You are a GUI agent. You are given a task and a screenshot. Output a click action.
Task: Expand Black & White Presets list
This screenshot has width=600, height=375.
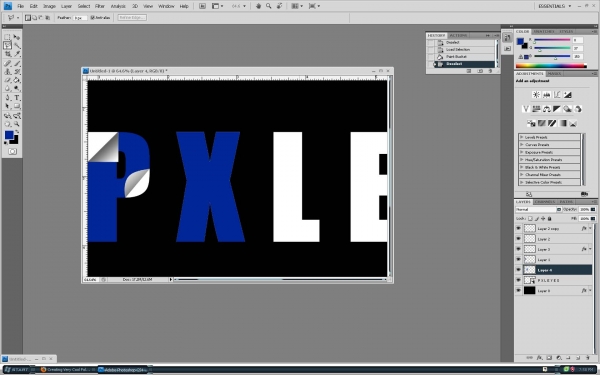pos(521,167)
